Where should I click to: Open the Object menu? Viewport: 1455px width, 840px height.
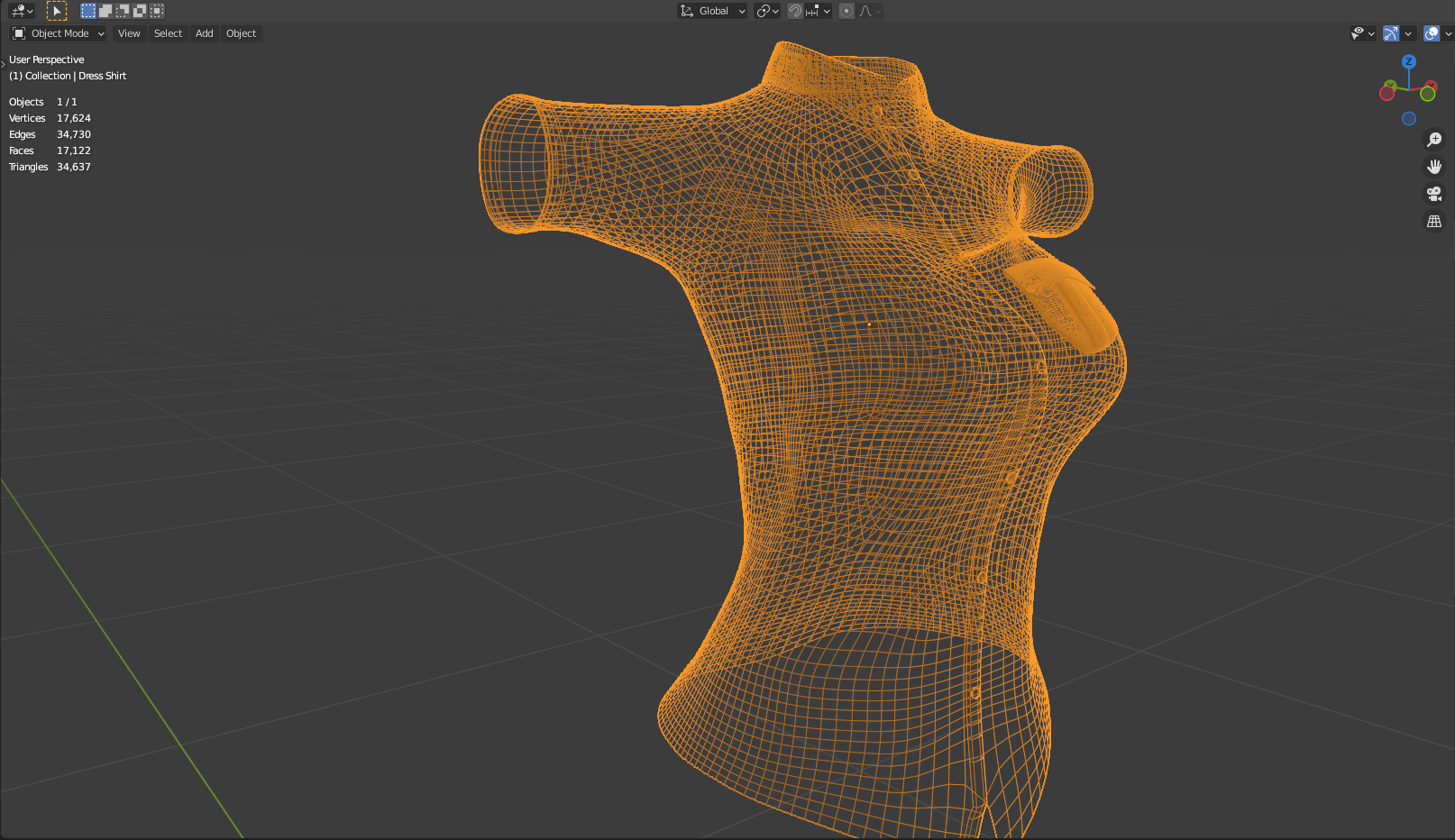tap(241, 33)
